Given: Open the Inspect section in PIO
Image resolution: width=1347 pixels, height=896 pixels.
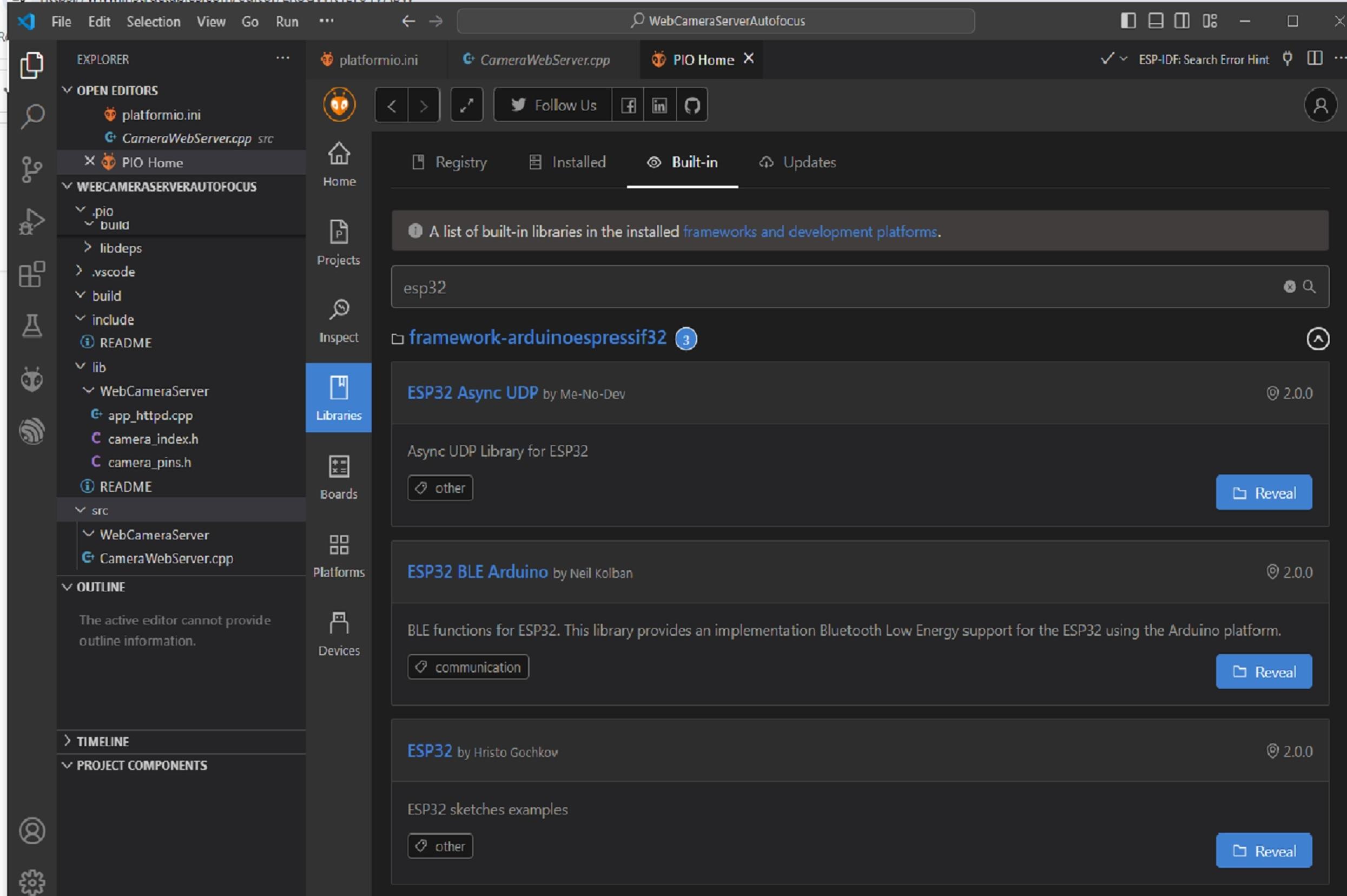Looking at the screenshot, I should click(x=339, y=320).
